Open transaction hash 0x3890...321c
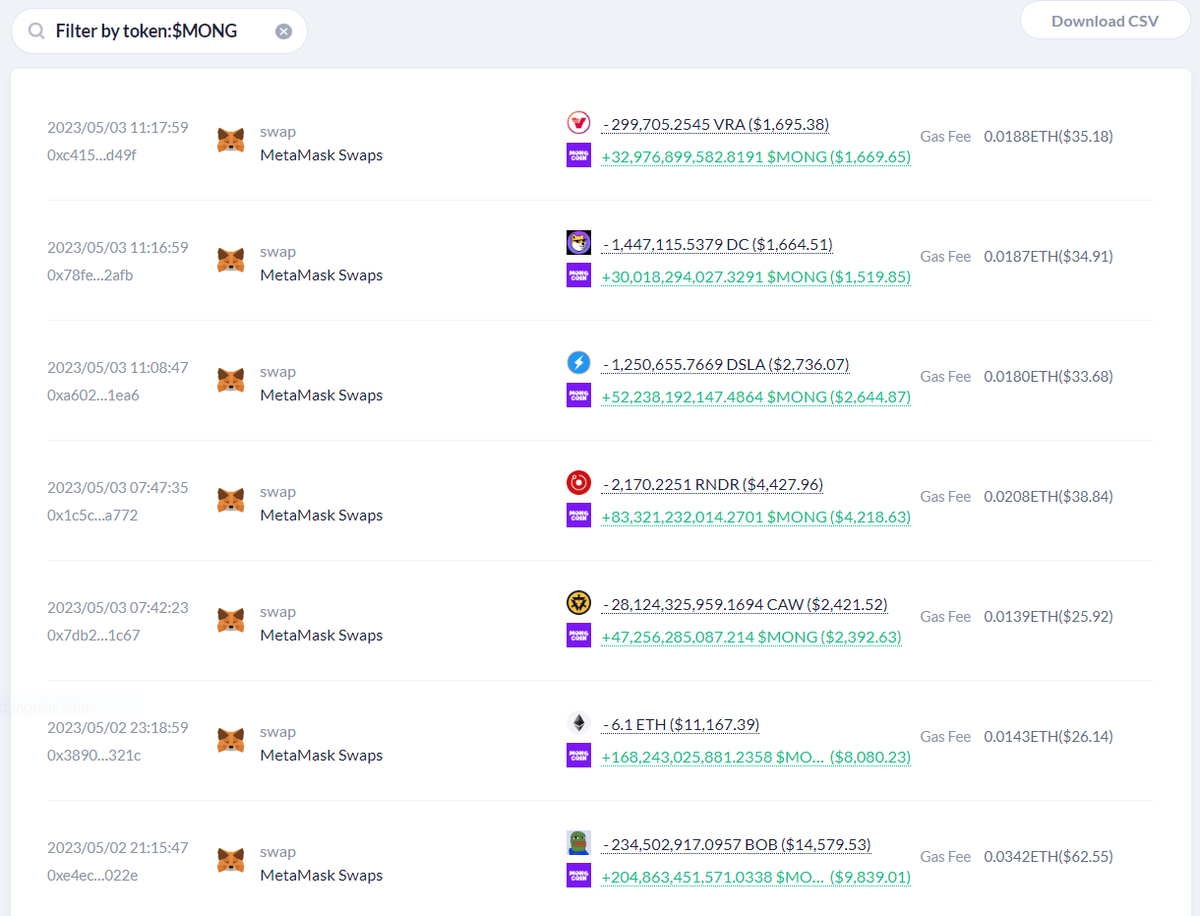The image size is (1200, 916). tap(94, 755)
